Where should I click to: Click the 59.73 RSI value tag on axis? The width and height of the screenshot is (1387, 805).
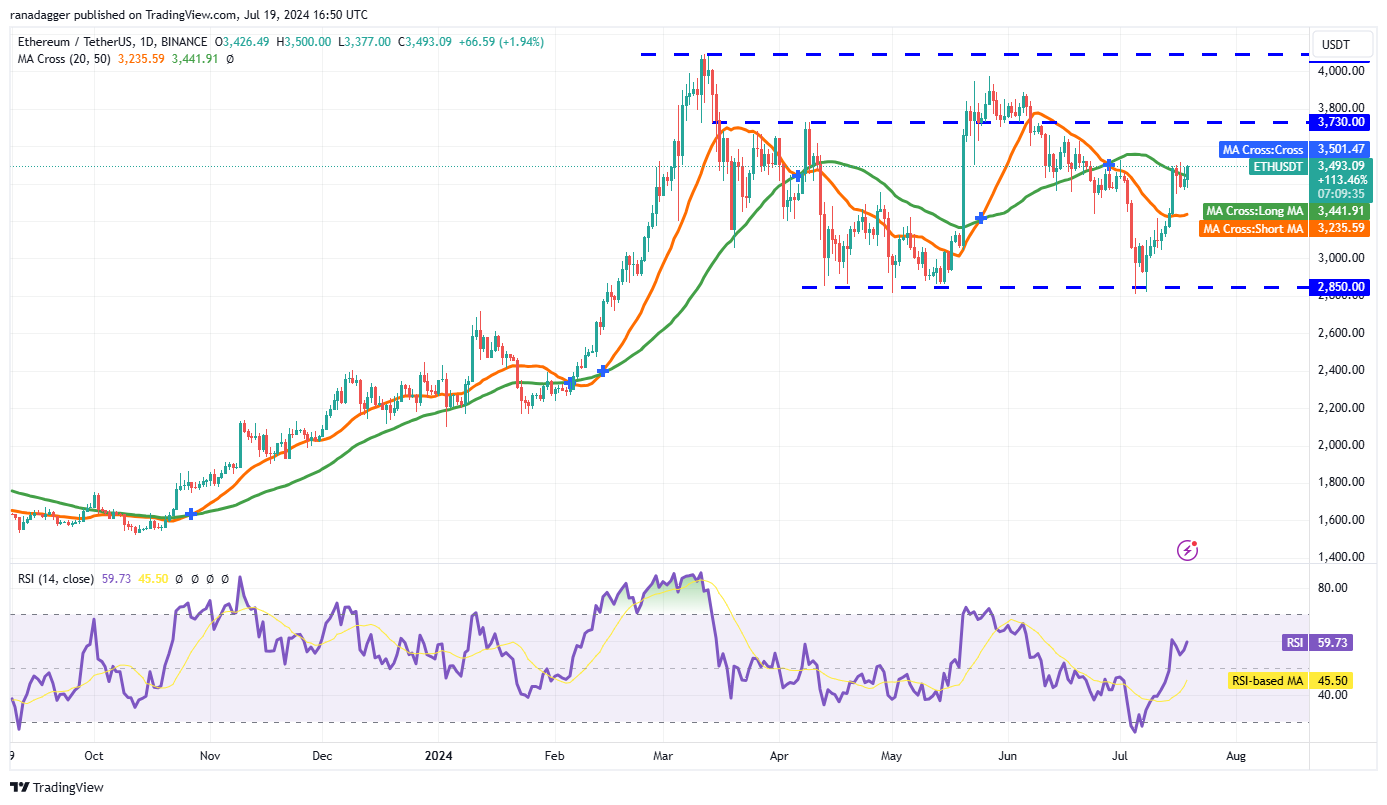[x=1332, y=644]
